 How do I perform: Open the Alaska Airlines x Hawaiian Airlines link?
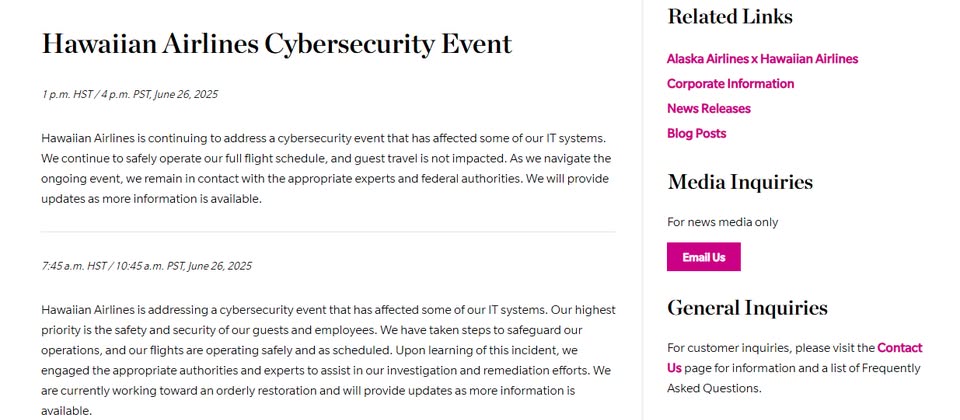pyautogui.click(x=762, y=59)
